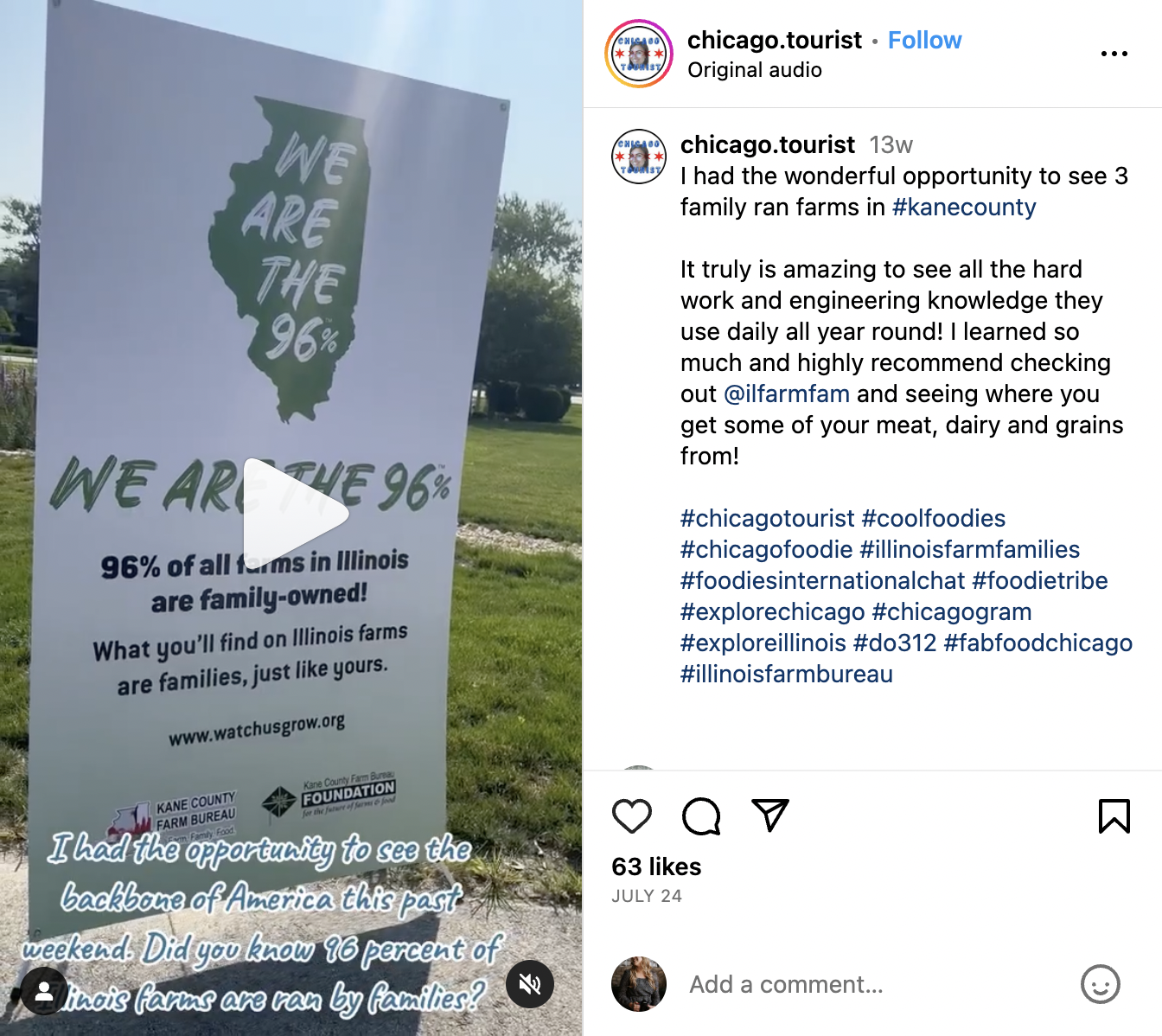
Task: Like the post with heart icon
Action: tap(631, 816)
